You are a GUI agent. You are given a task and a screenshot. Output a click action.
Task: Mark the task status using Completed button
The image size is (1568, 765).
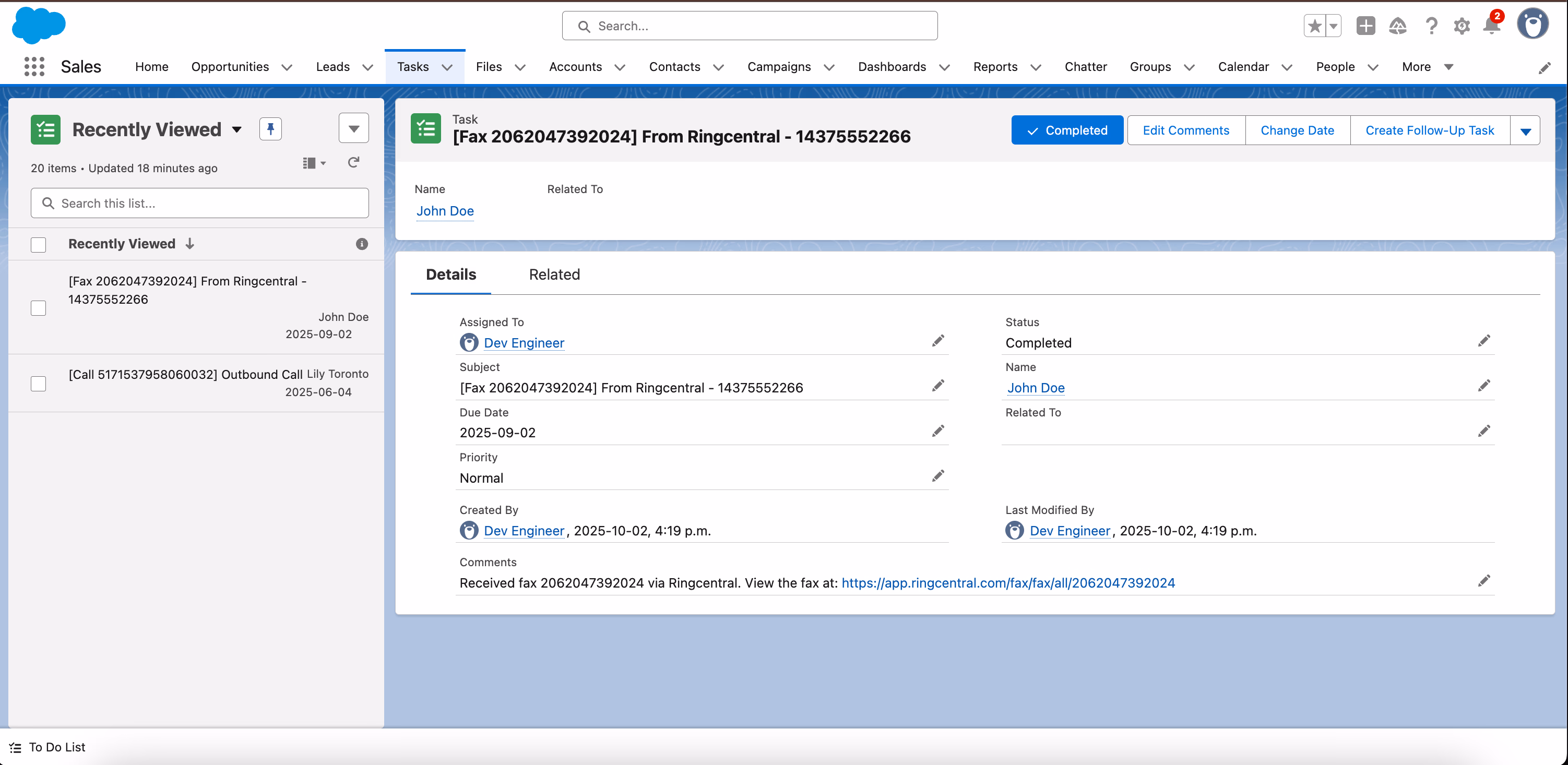[1067, 129]
